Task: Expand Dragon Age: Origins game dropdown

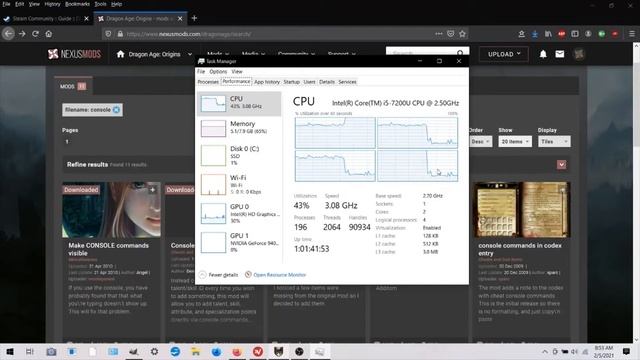Action: click(x=190, y=54)
